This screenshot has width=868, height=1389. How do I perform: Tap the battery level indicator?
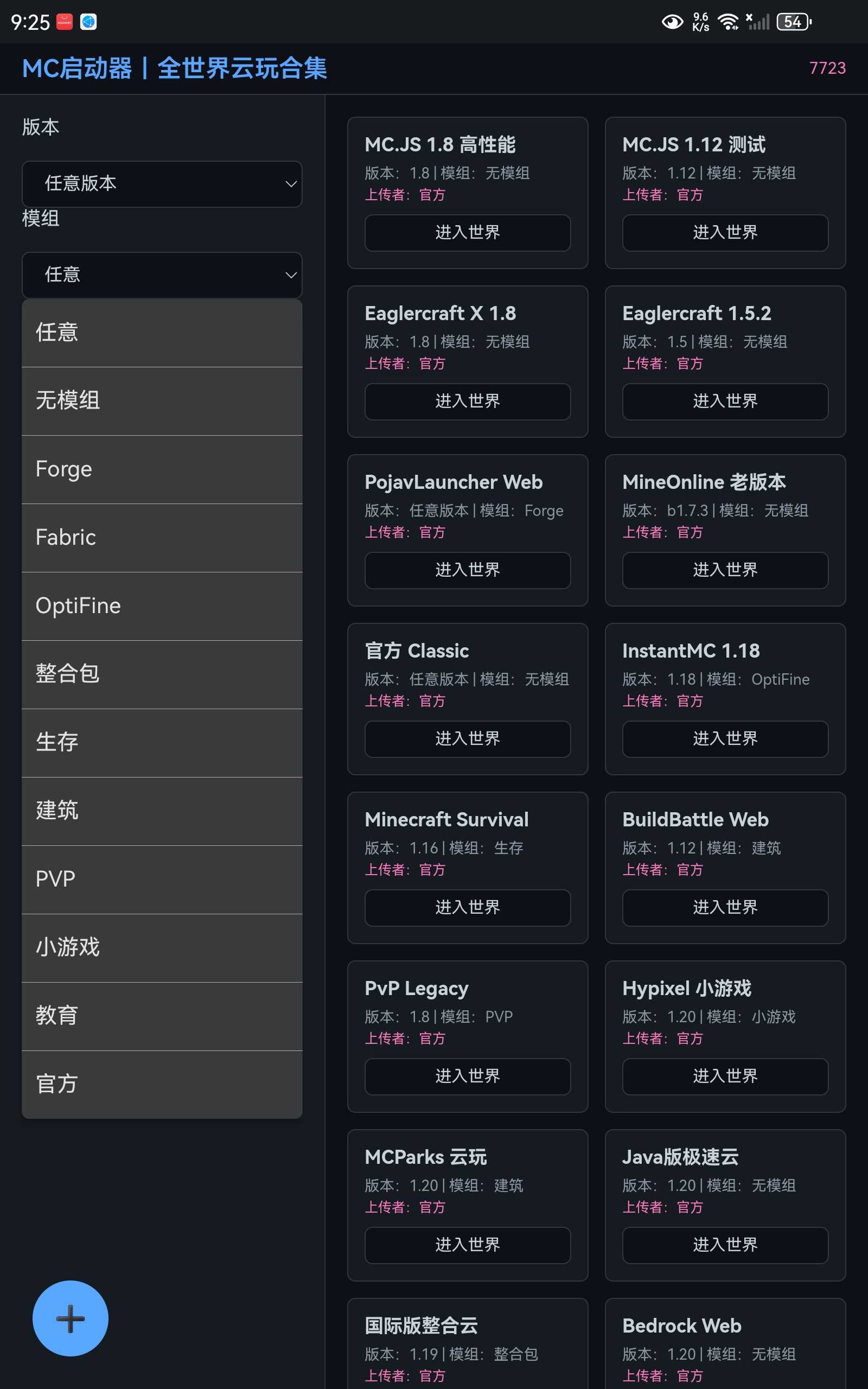point(793,22)
